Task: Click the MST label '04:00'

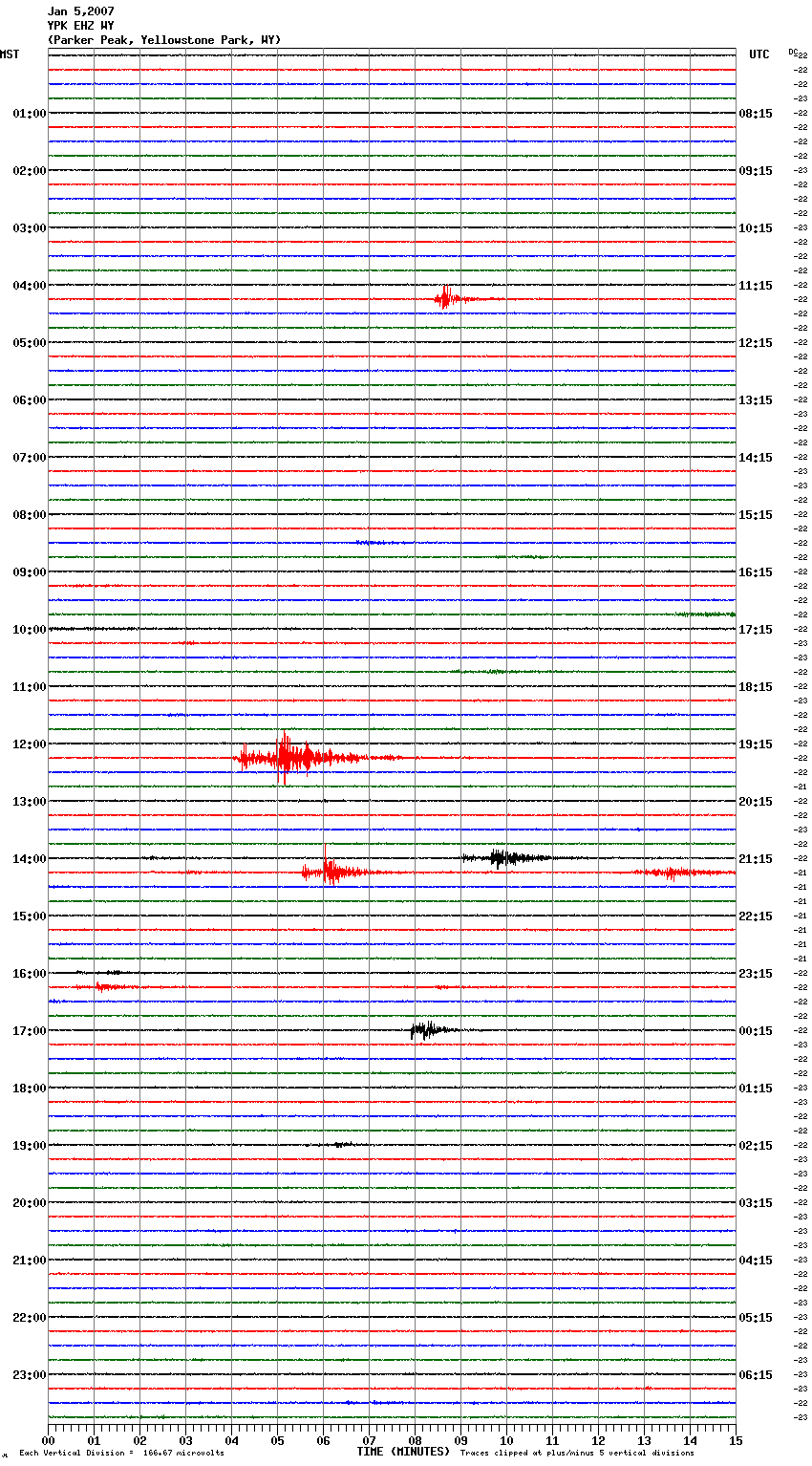Action: coord(30,286)
